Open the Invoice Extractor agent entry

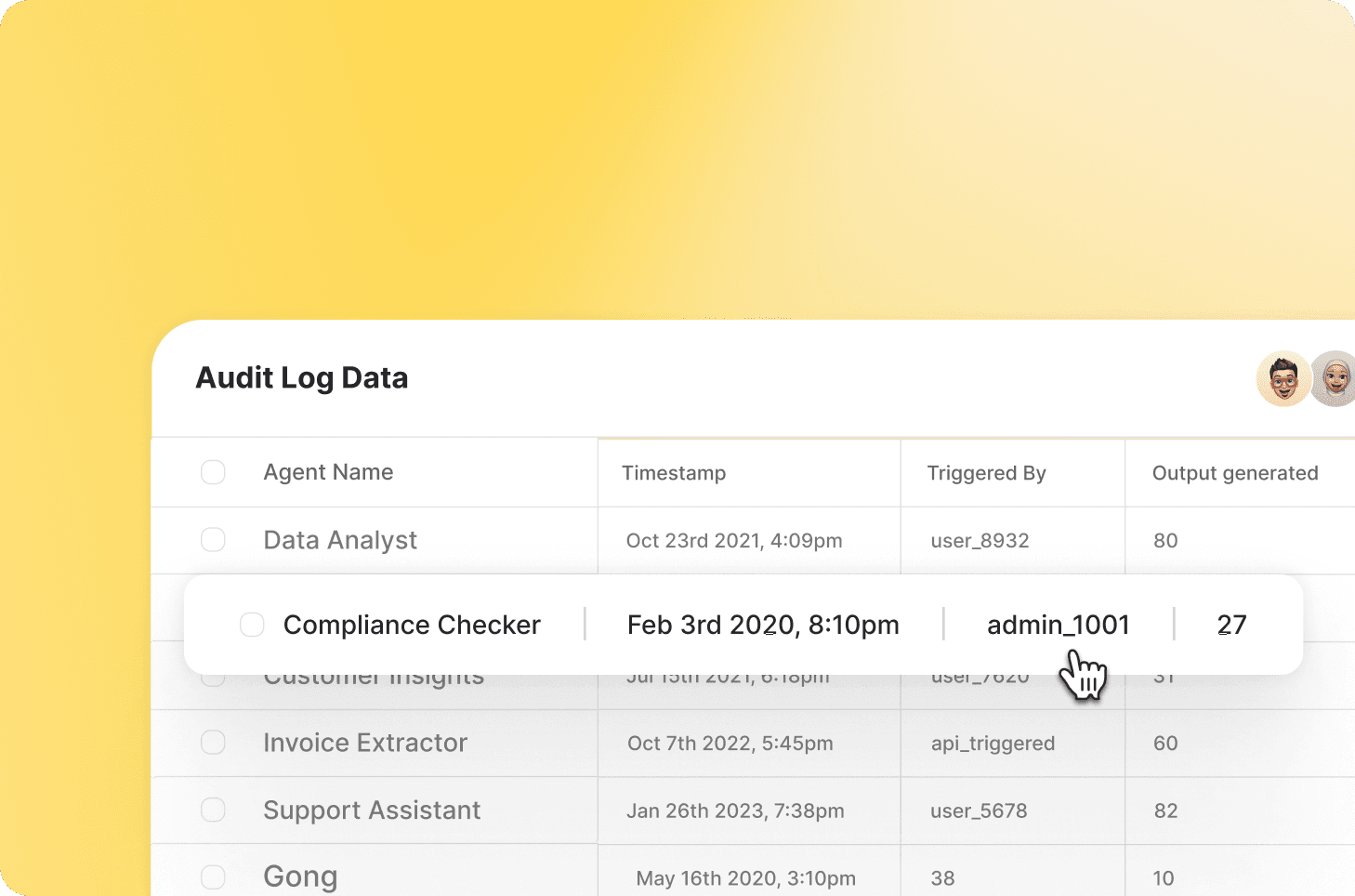365,743
